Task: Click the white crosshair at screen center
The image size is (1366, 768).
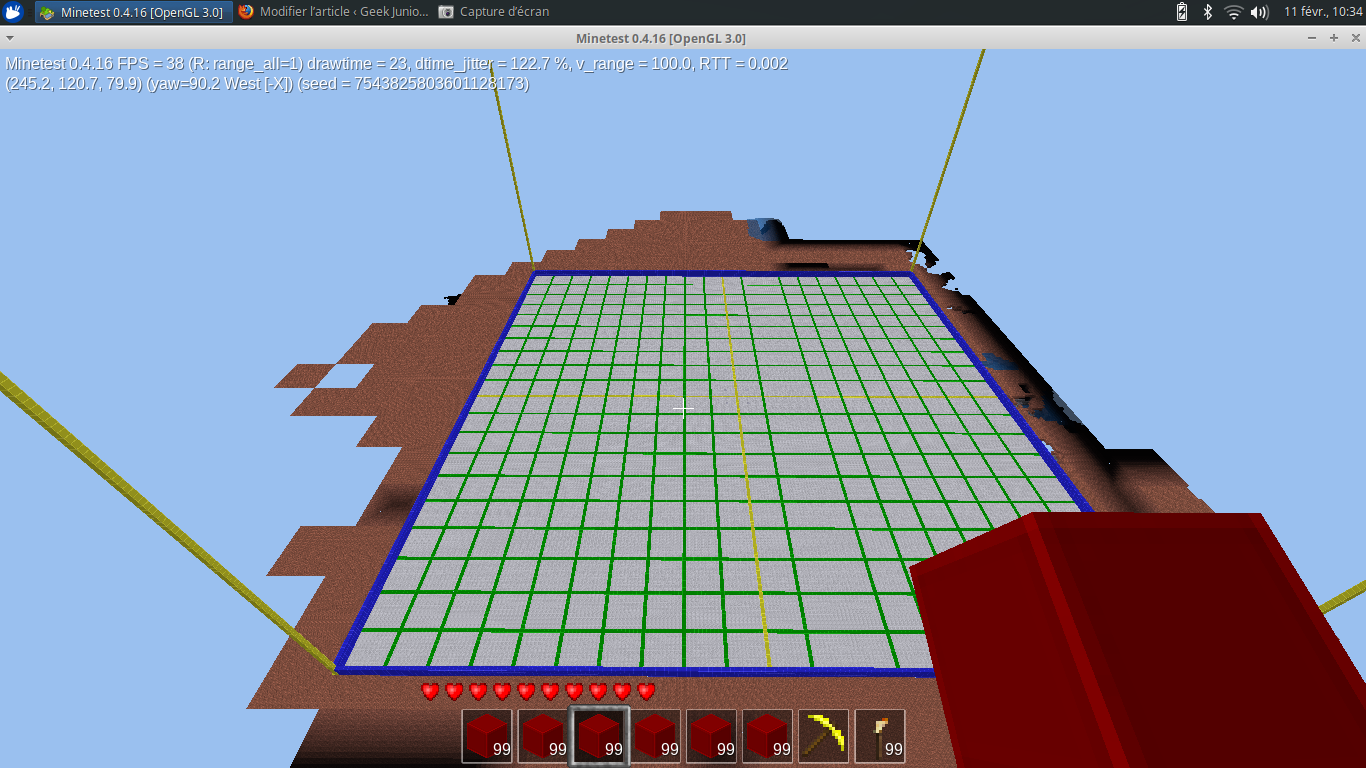Action: point(683,408)
